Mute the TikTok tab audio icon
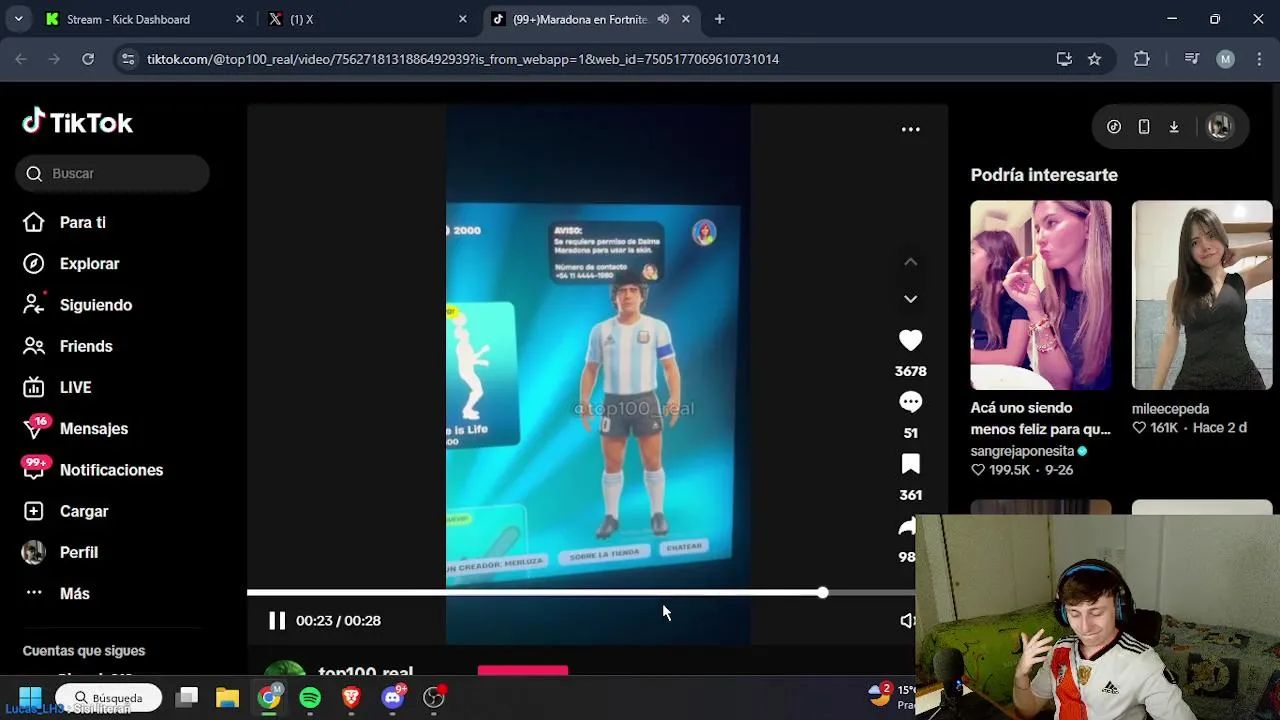This screenshot has width=1280, height=720. [663, 19]
